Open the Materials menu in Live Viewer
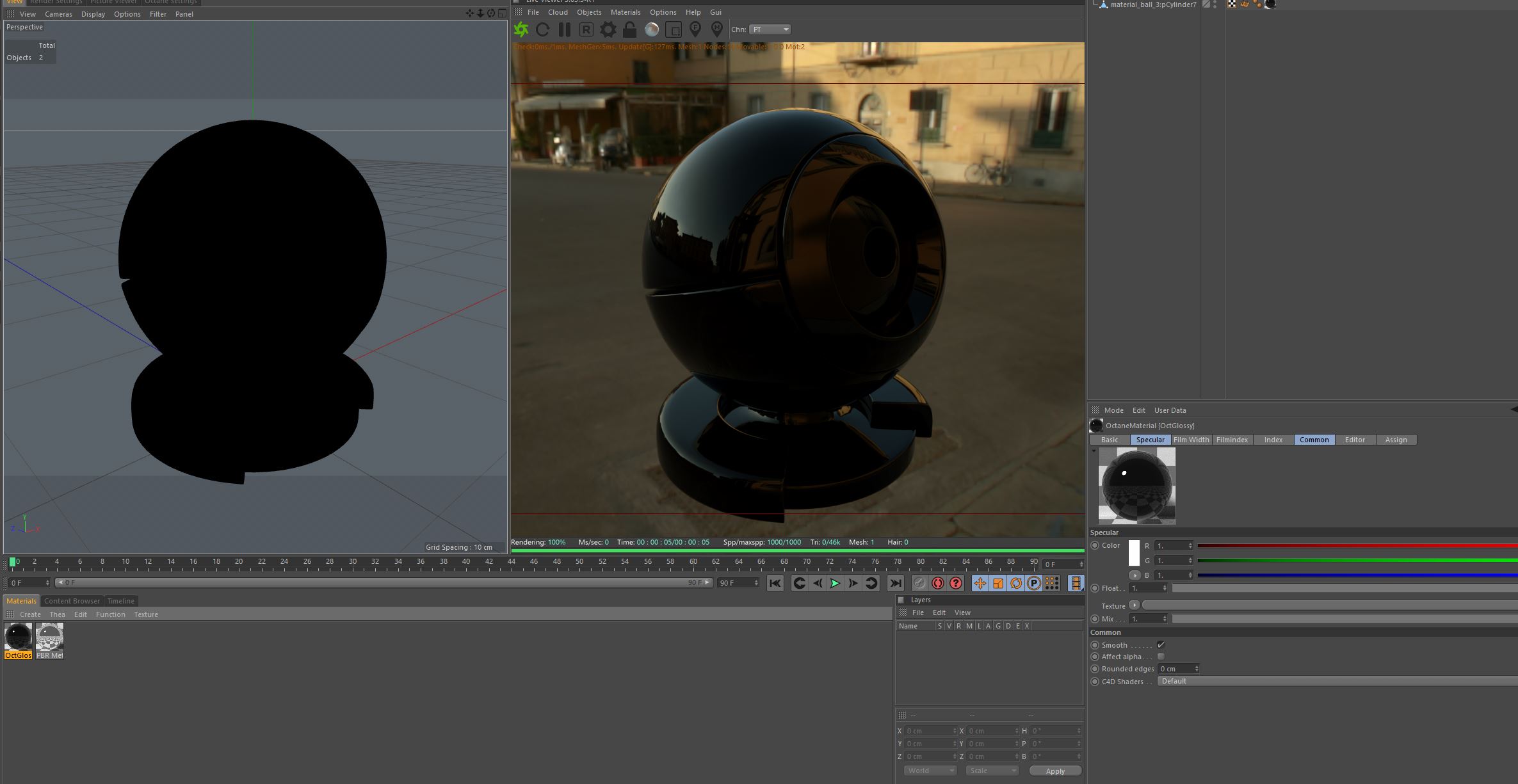Image resolution: width=1518 pixels, height=784 pixels. click(625, 12)
